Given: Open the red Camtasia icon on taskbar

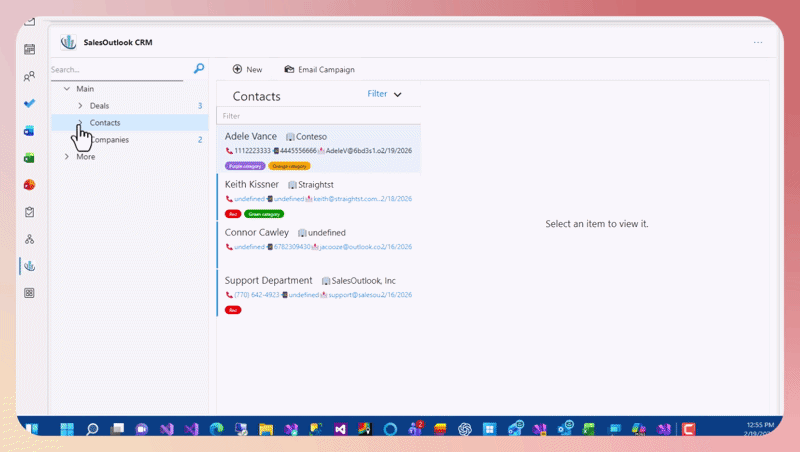Looking at the screenshot, I should 688,429.
